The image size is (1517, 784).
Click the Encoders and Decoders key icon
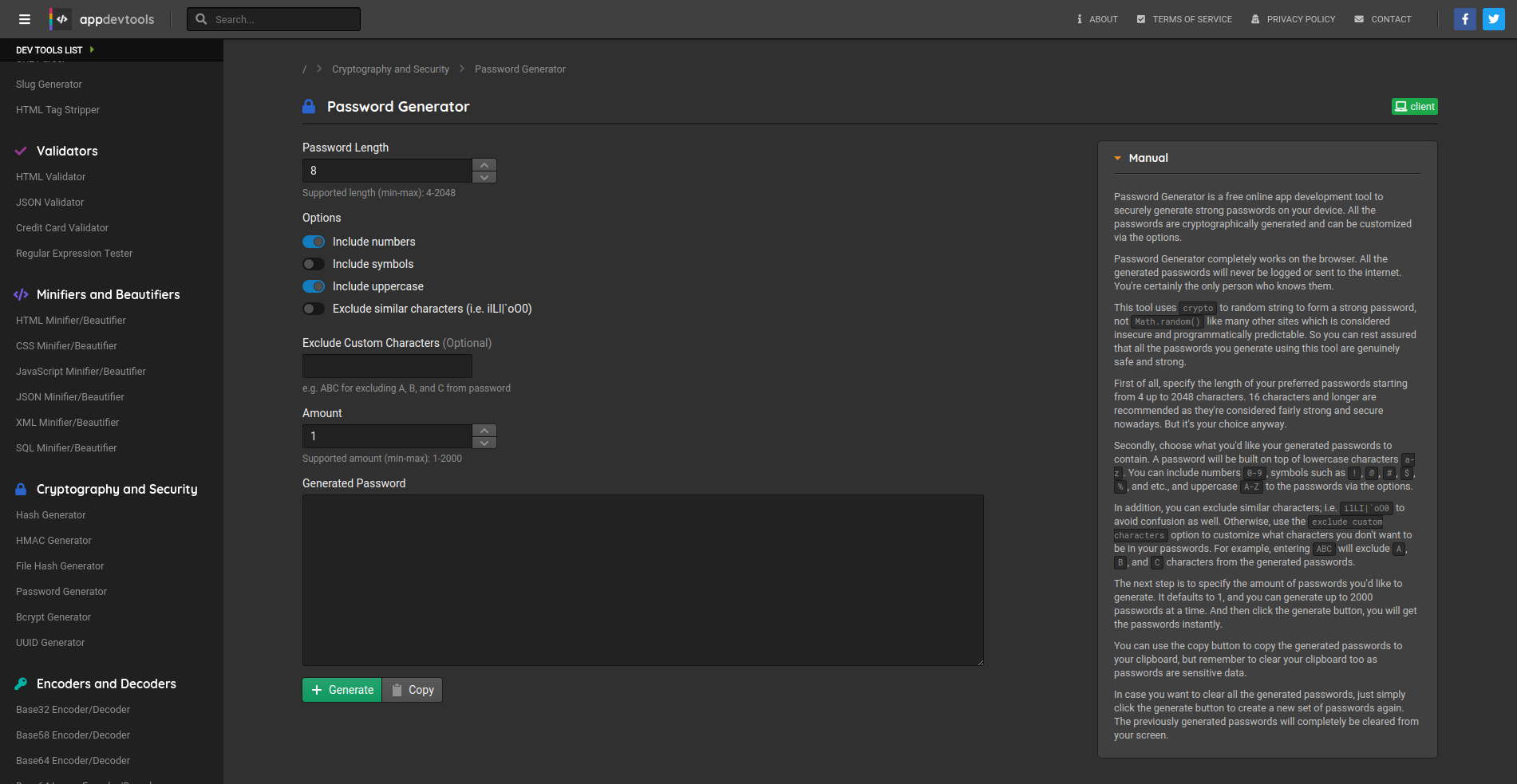21,684
